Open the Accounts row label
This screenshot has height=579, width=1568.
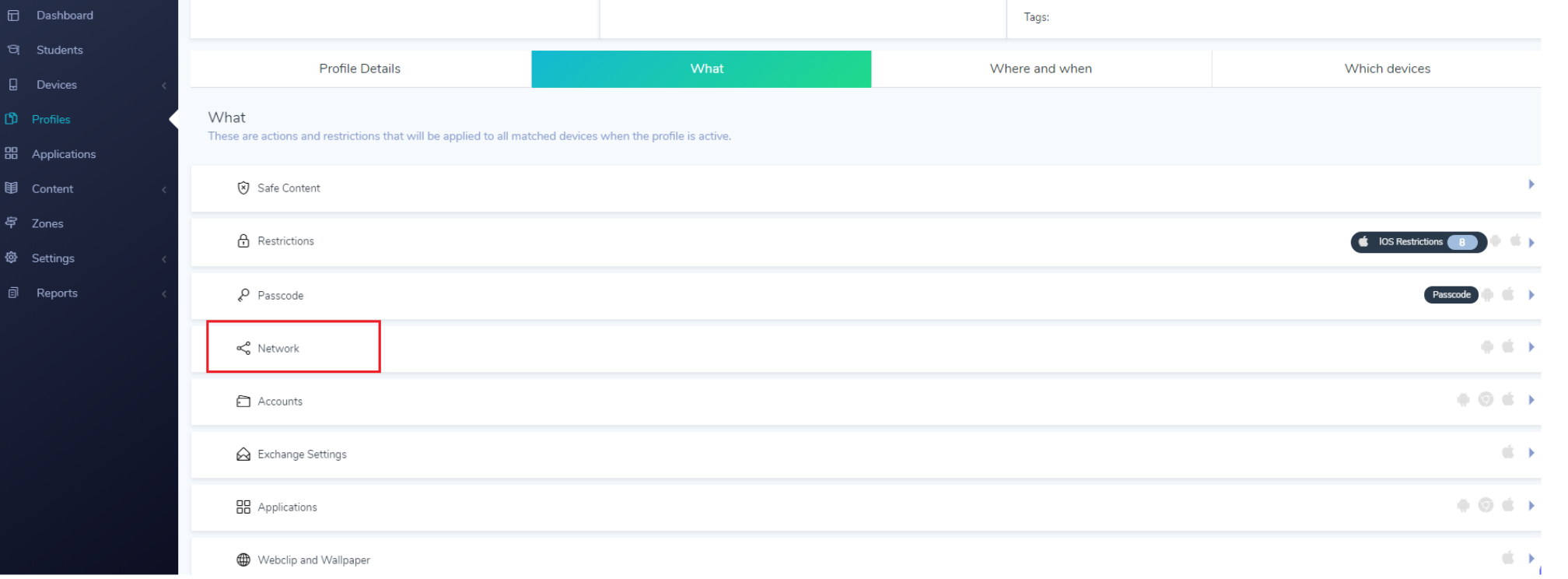(280, 402)
